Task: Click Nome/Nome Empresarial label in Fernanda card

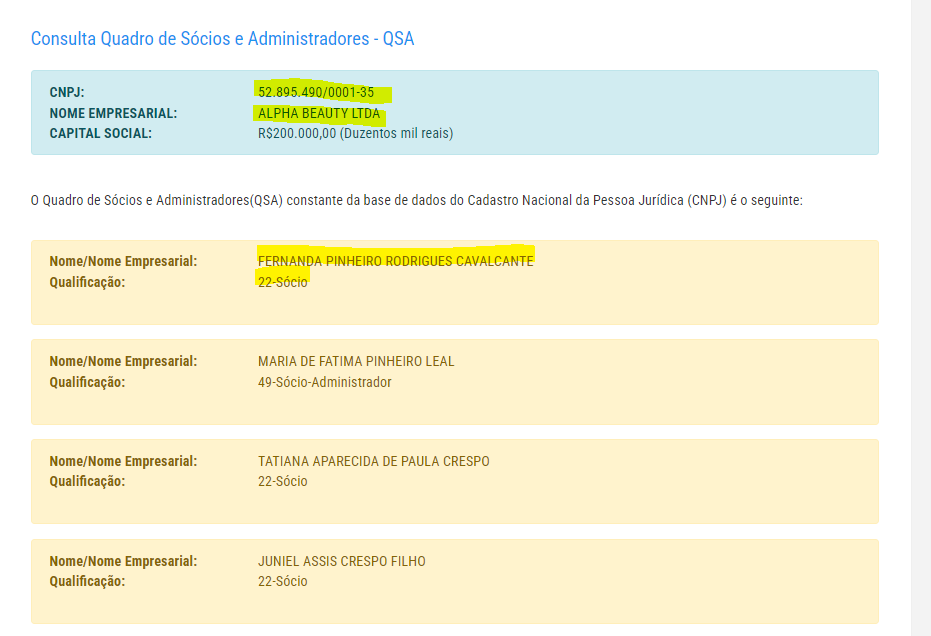Action: pyautogui.click(x=123, y=261)
